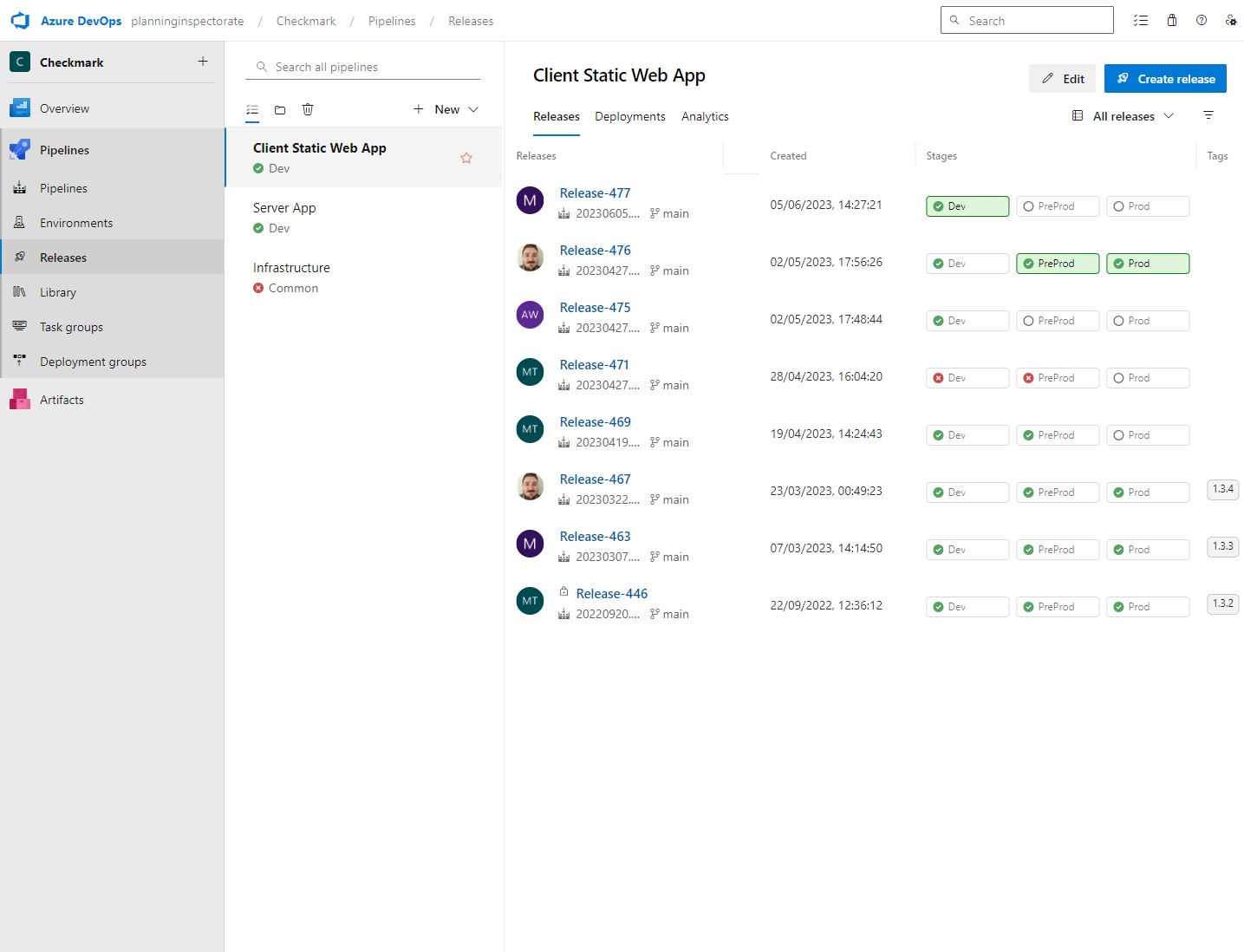Click failed PreProd stage of Release-471
This screenshot has width=1244, height=952.
click(x=1058, y=378)
